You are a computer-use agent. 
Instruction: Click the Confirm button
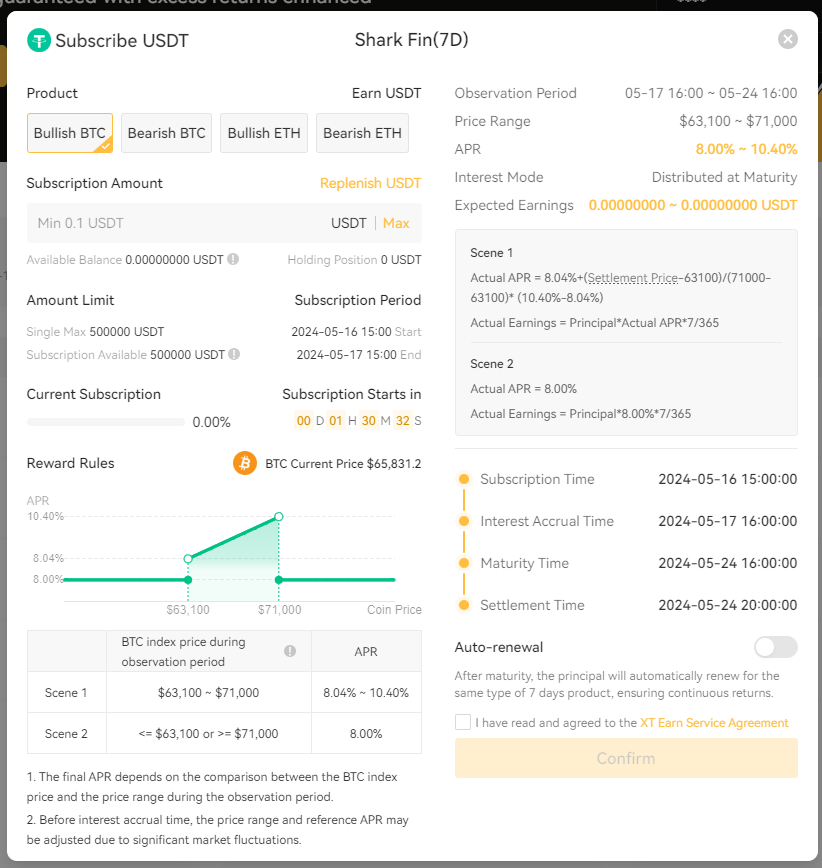point(626,758)
